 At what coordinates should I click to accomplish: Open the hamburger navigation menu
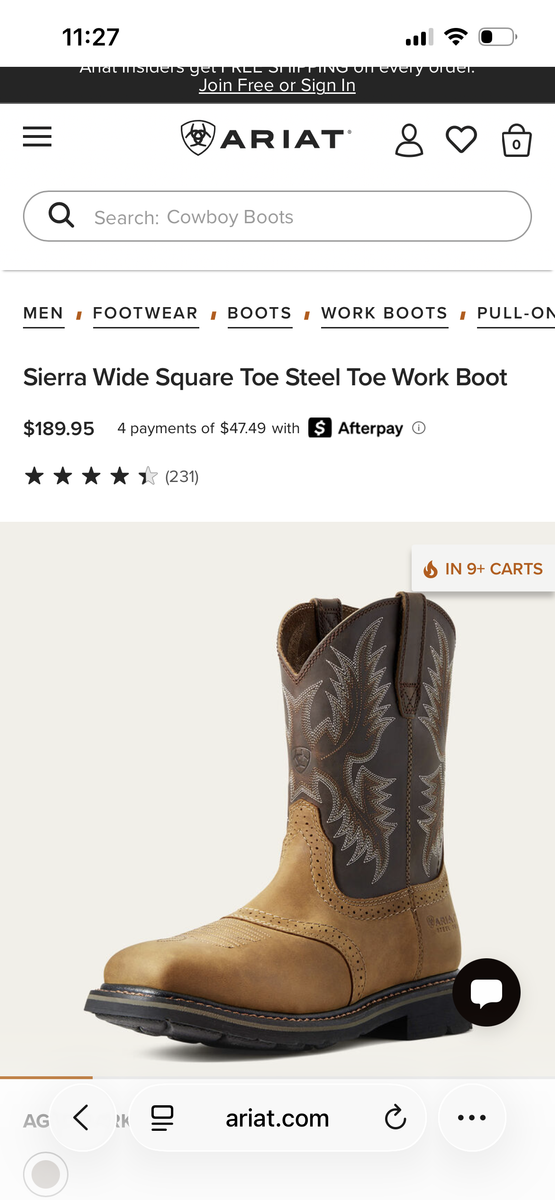37,137
